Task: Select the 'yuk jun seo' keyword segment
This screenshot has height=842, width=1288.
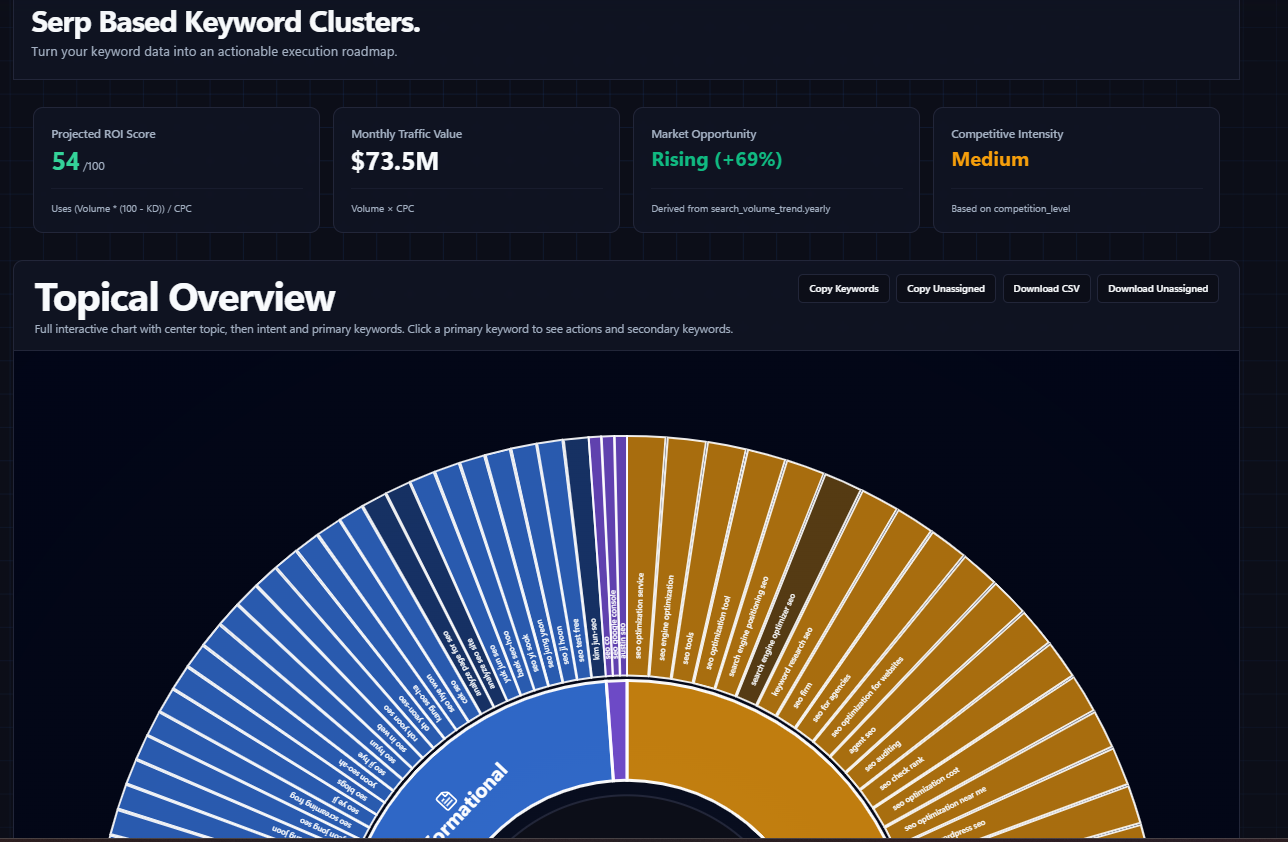Action: point(467,587)
